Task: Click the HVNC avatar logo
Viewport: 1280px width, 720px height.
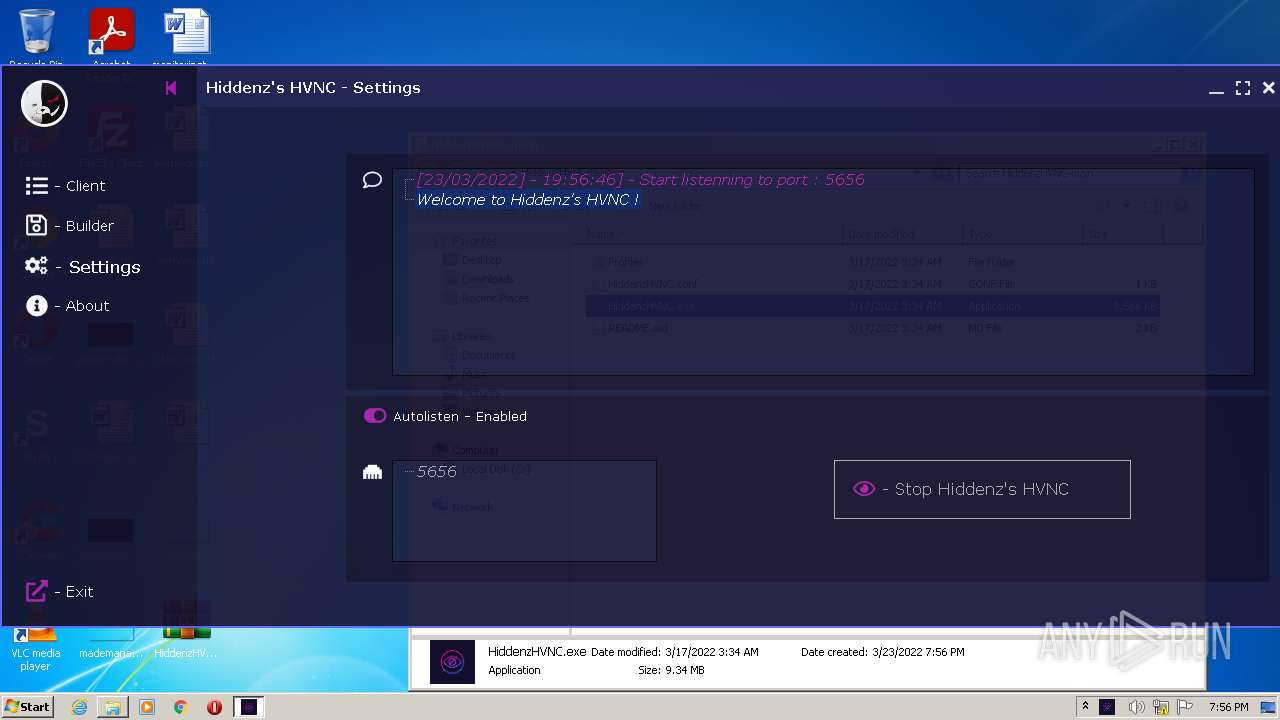Action: tap(44, 104)
